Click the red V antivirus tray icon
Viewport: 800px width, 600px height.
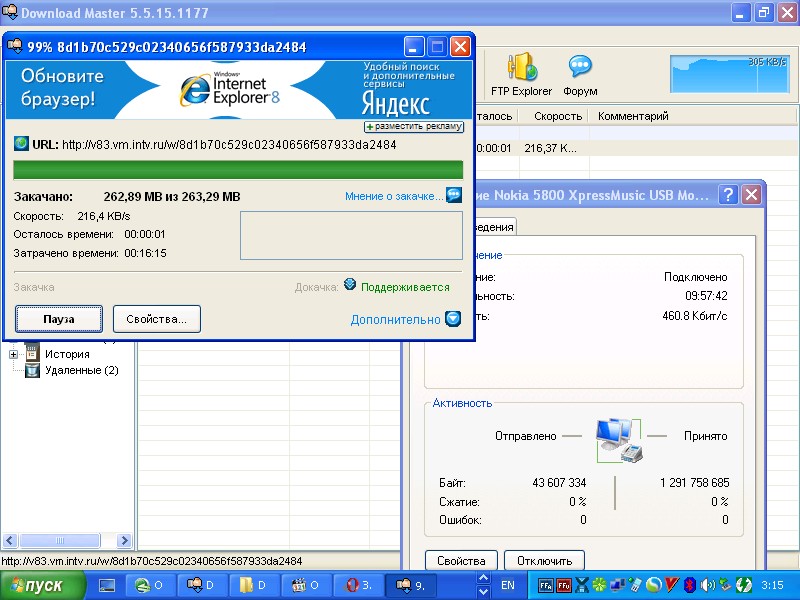pos(672,585)
